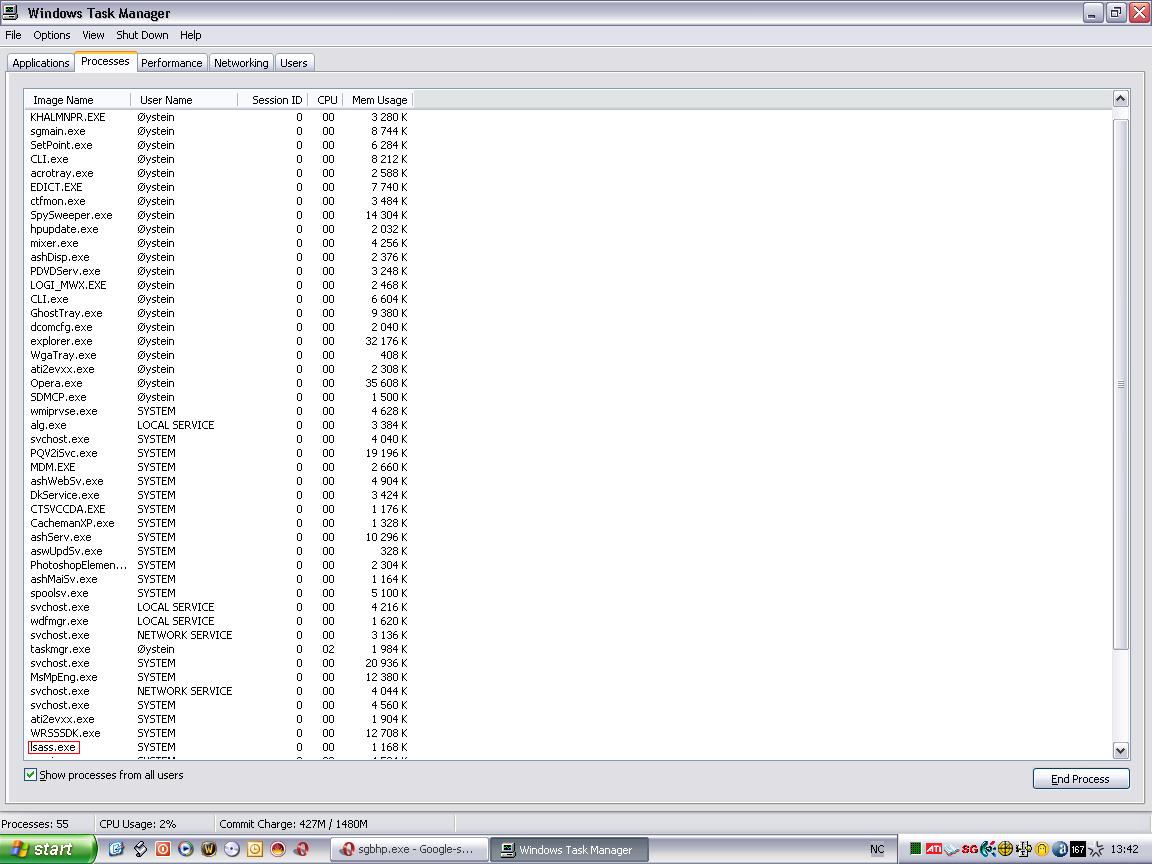
Task: Click the silver CD disc icon in Quick Launch
Action: click(x=231, y=849)
